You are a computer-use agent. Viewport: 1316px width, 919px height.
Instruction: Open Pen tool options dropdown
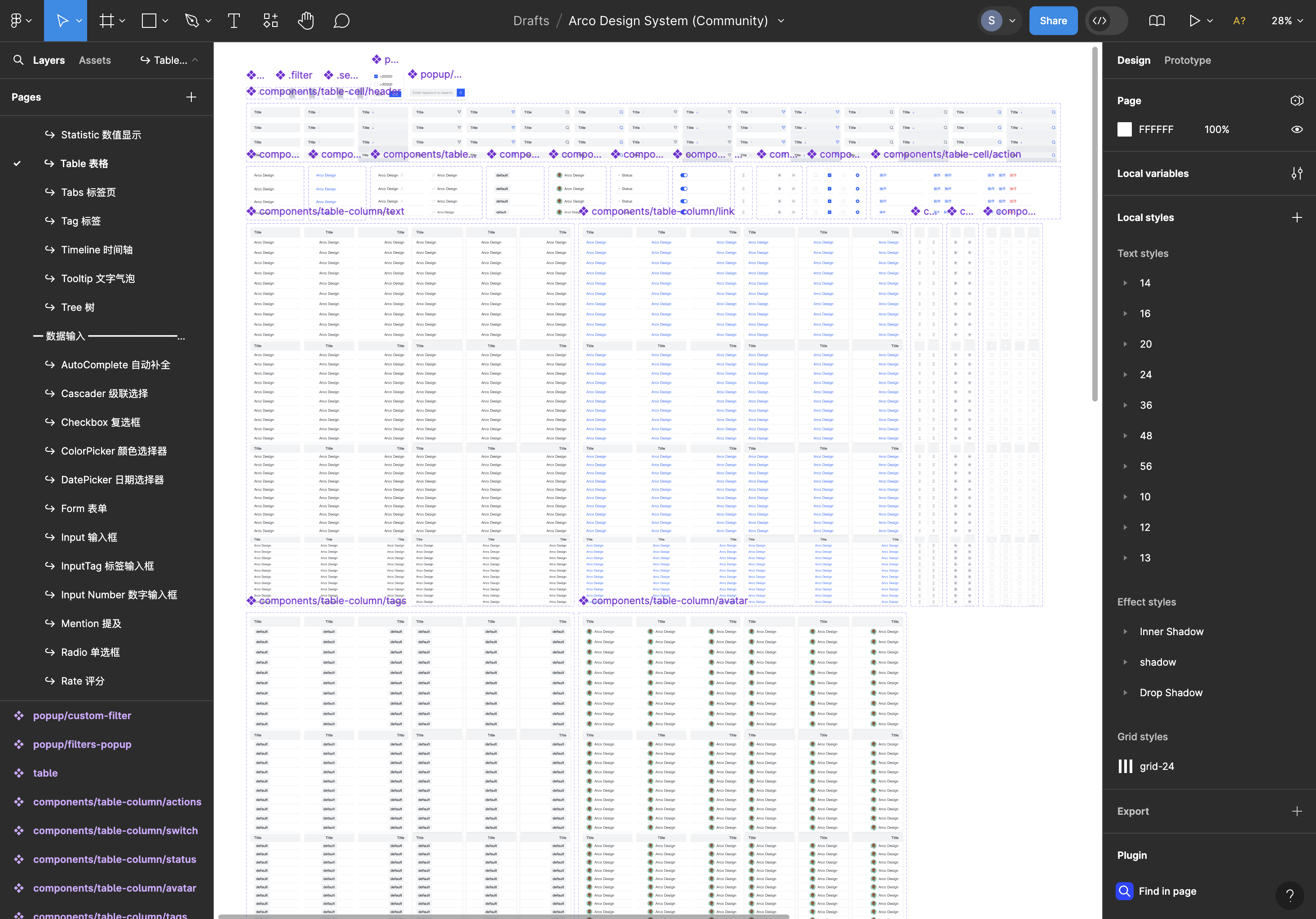tap(208, 21)
